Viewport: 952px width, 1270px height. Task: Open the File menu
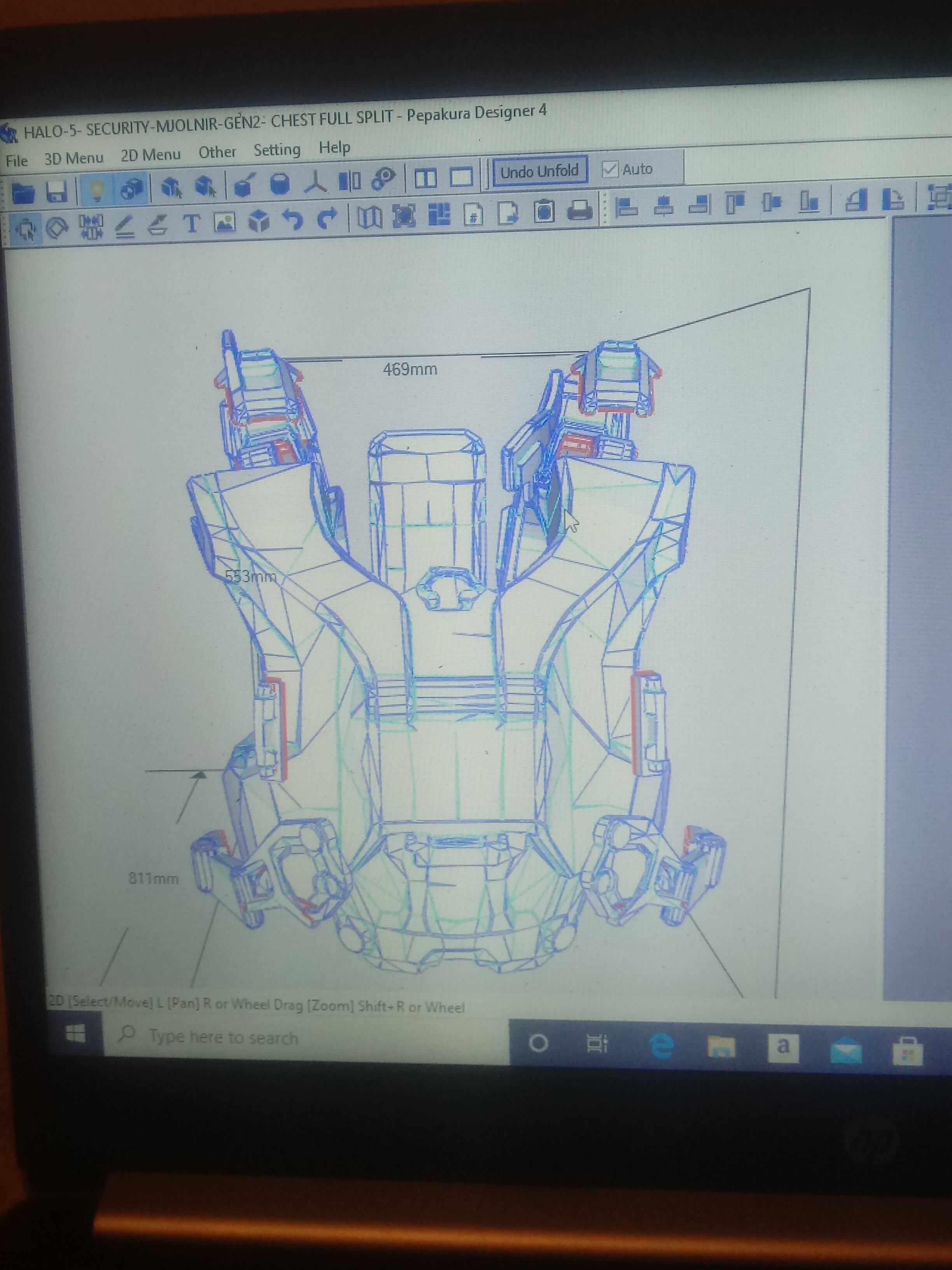pyautogui.click(x=17, y=161)
